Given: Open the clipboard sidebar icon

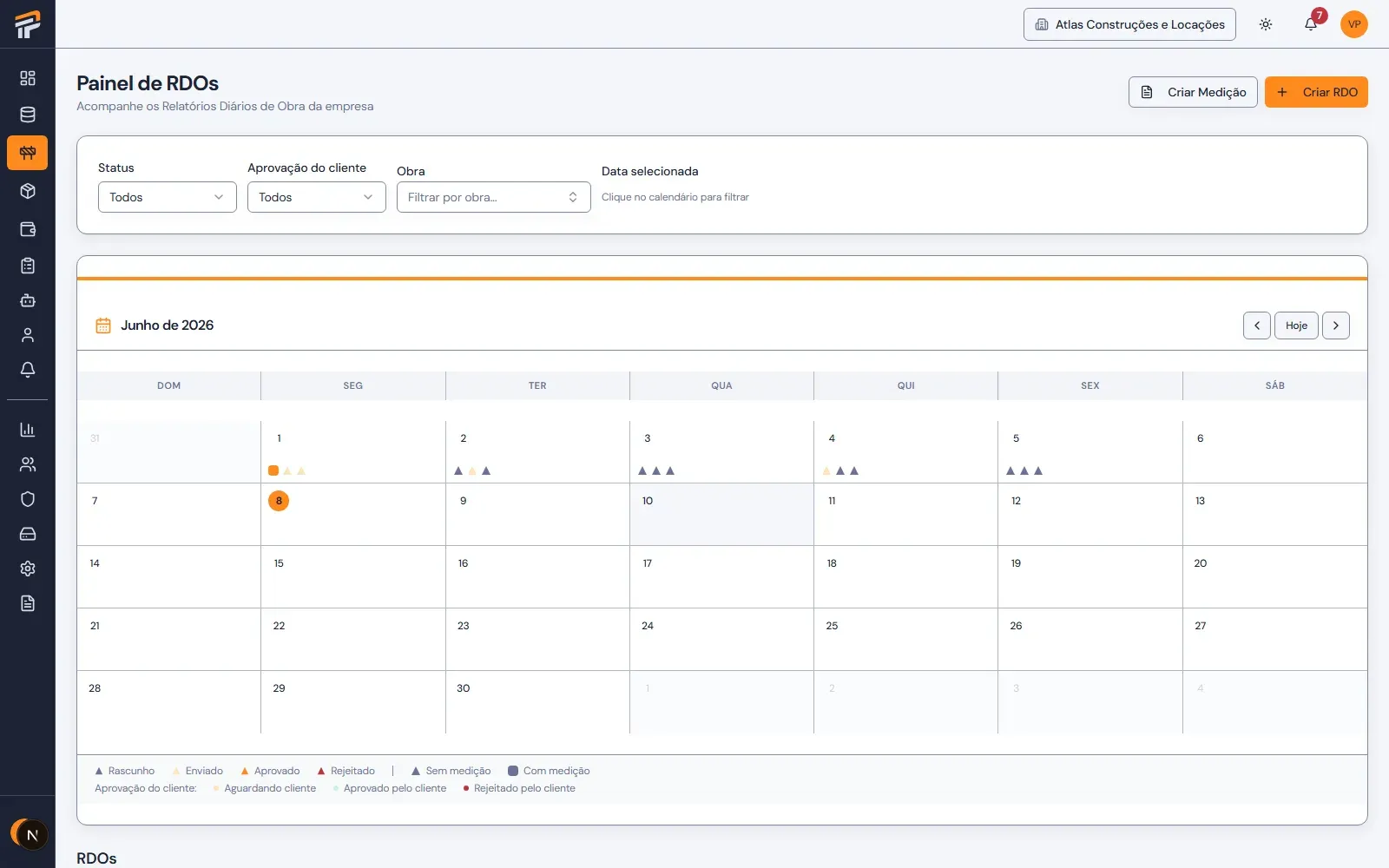Looking at the screenshot, I should (28, 266).
